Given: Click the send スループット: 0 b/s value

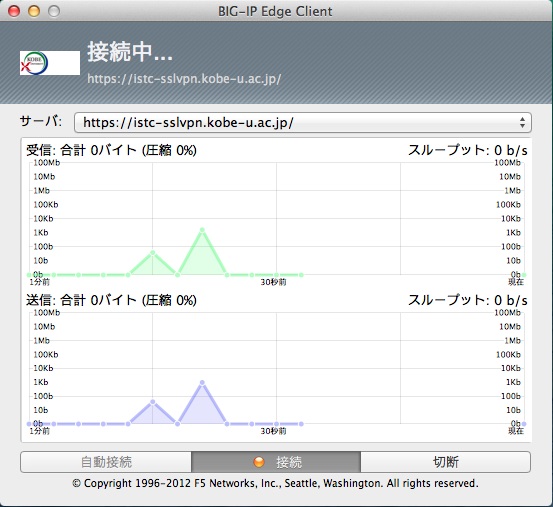Looking at the screenshot, I should click(x=468, y=300).
